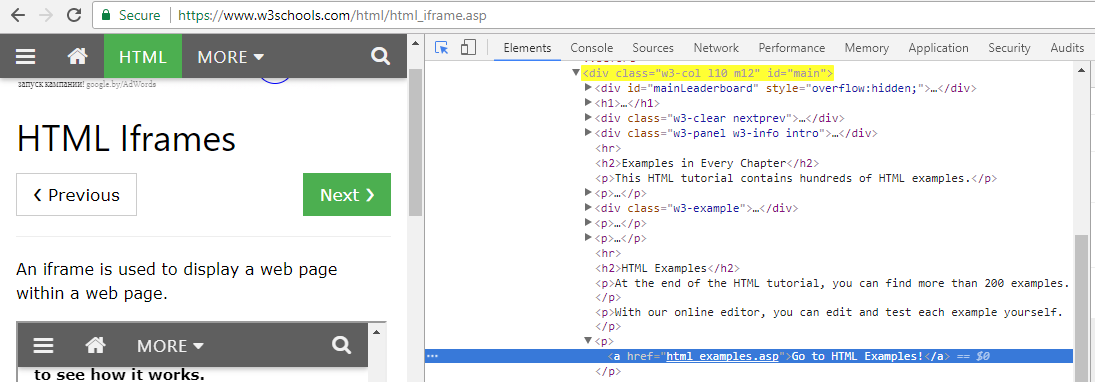
Task: Select the 'At the end of the HTML tutorial' line
Action: [832, 284]
